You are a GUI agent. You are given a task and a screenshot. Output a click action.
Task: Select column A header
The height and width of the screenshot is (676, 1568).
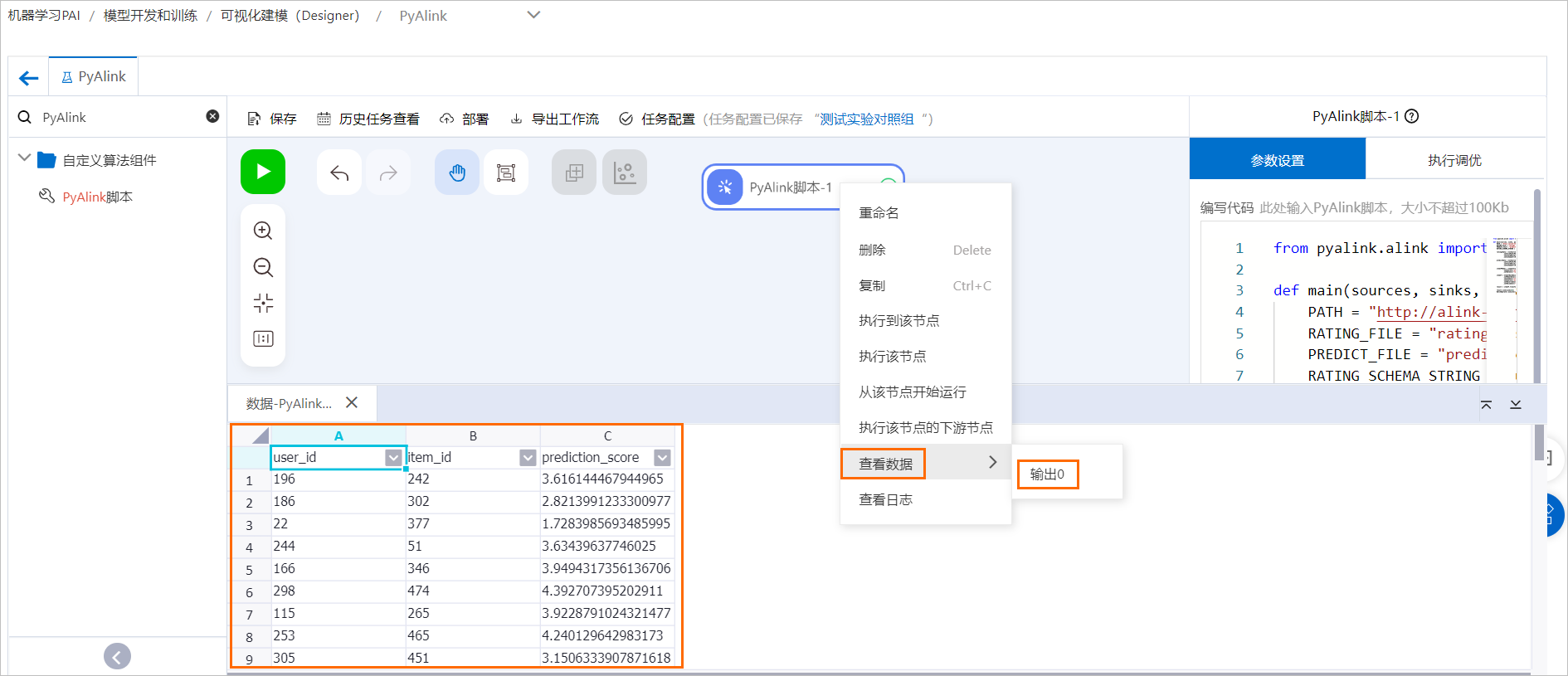click(338, 435)
